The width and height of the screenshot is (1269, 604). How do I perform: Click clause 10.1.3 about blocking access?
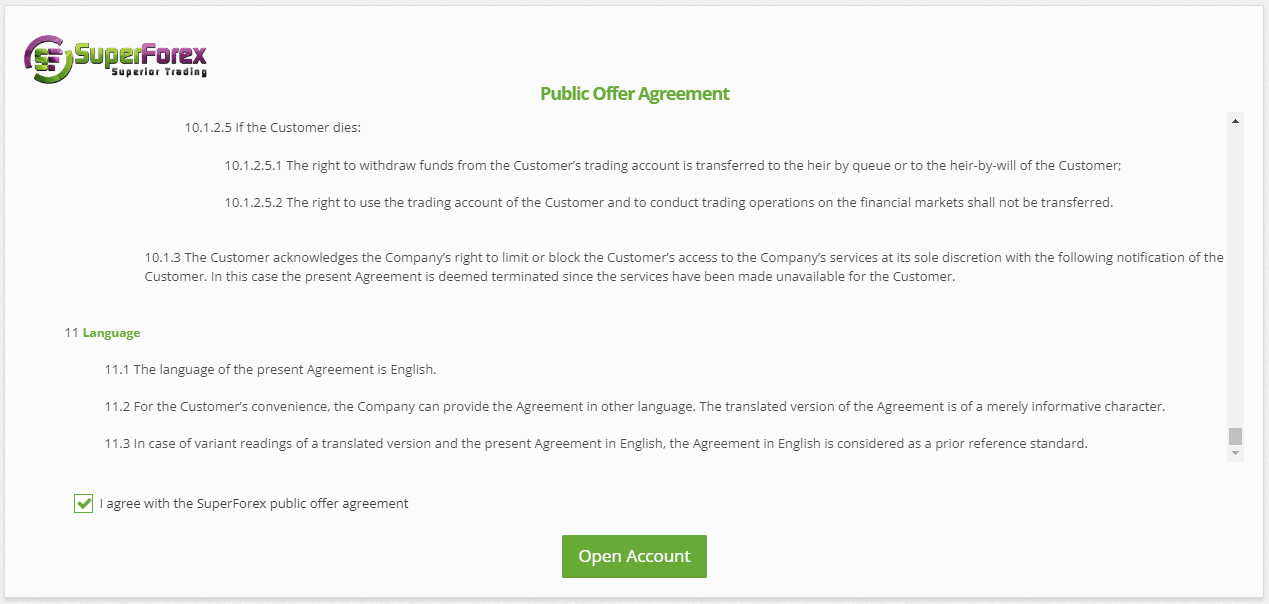coord(684,267)
